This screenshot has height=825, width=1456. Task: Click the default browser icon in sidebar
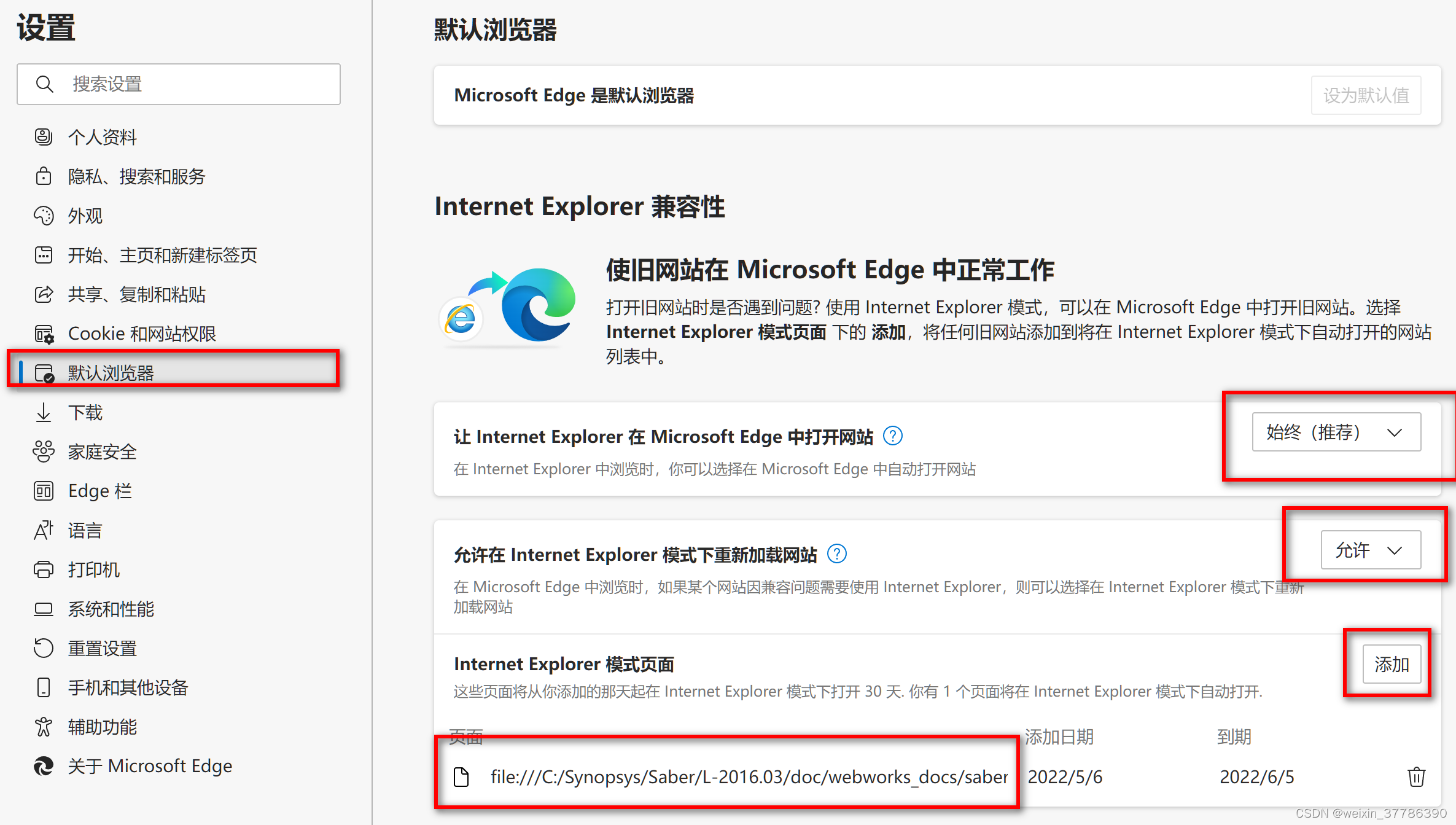[x=44, y=373]
